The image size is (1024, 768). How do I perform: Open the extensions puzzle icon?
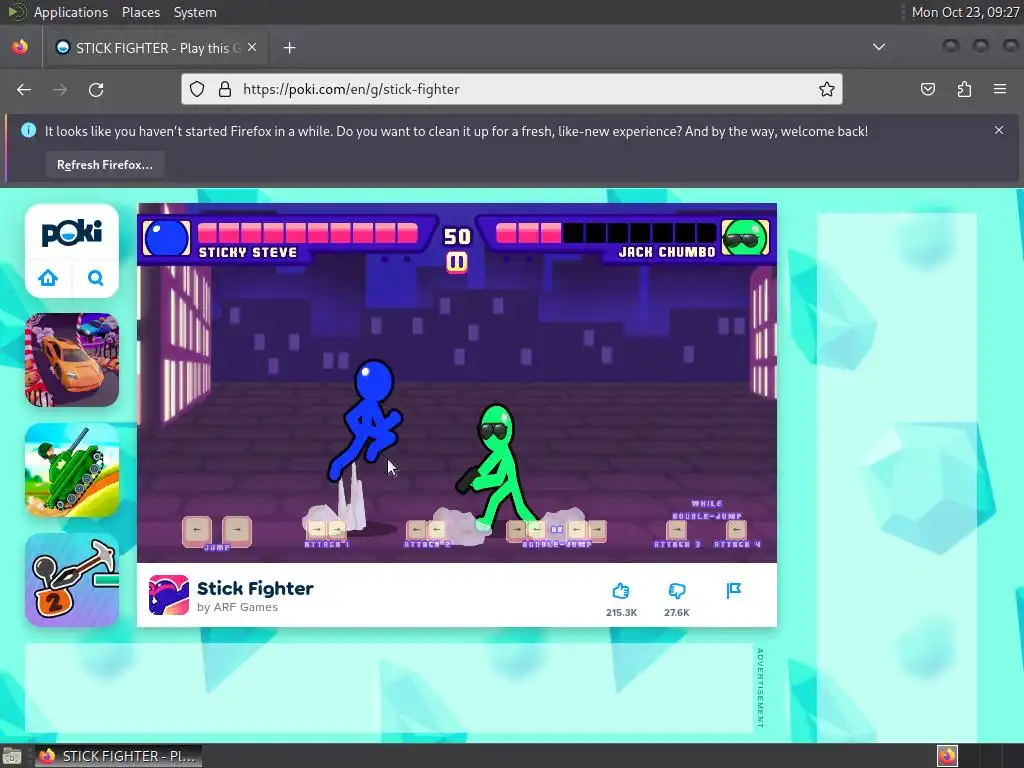[964, 89]
